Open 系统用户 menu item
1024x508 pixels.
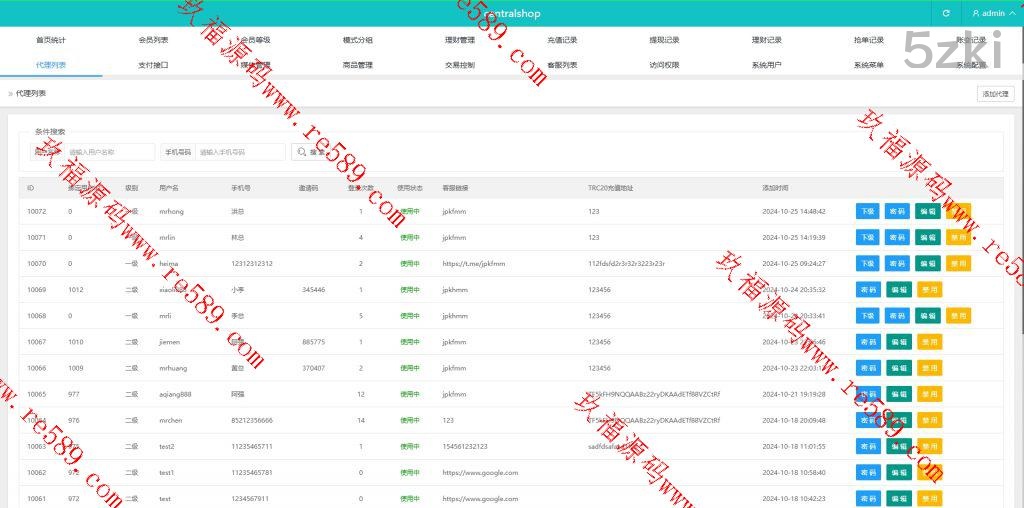tap(766, 65)
